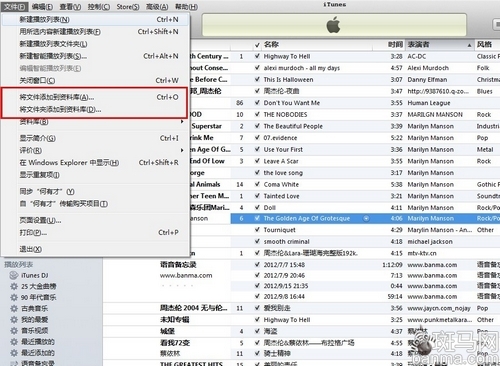The image size is (500, 366).
Task: Uncheck the smooth criminal checkbox
Action: 257,241
